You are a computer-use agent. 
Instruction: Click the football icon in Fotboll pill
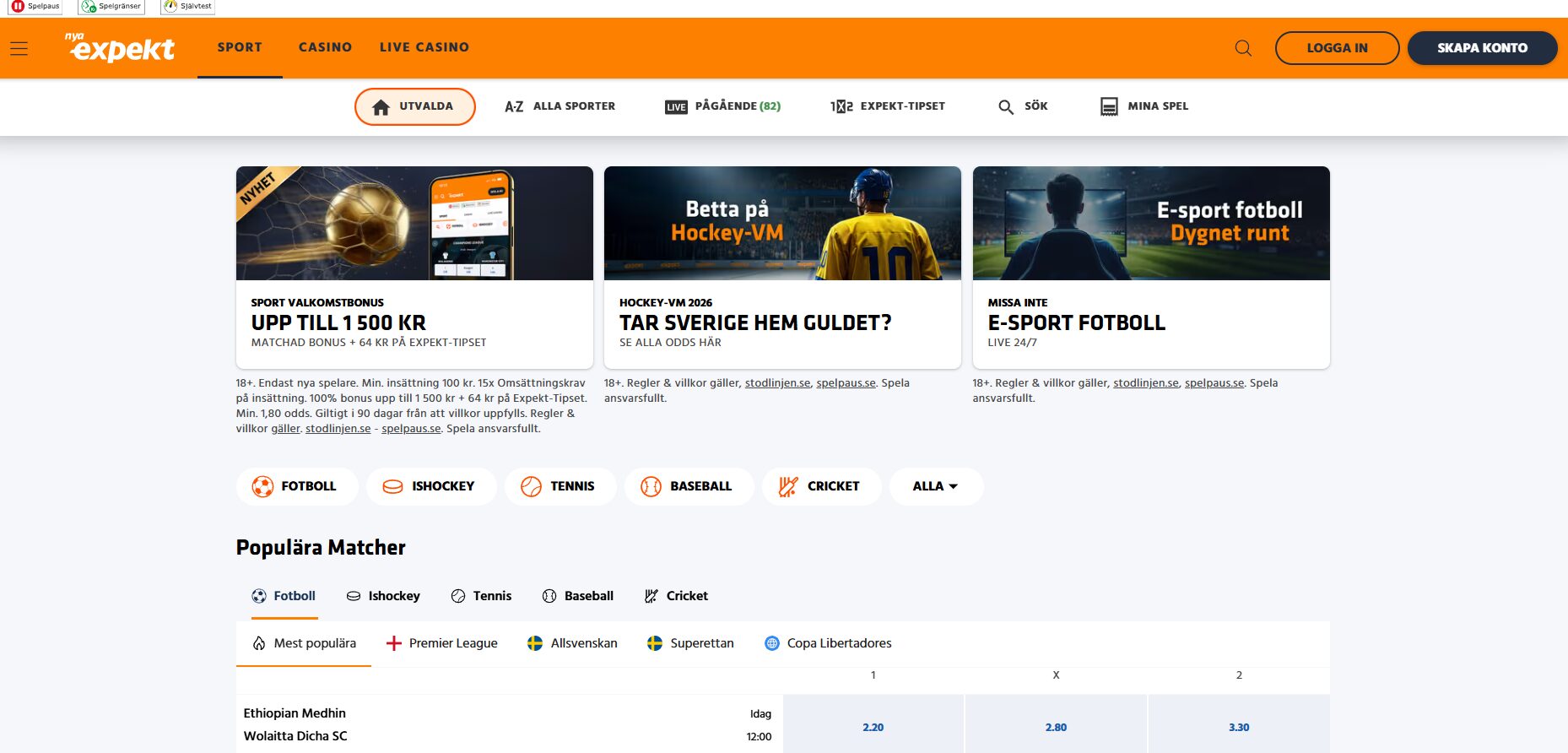pos(262,486)
